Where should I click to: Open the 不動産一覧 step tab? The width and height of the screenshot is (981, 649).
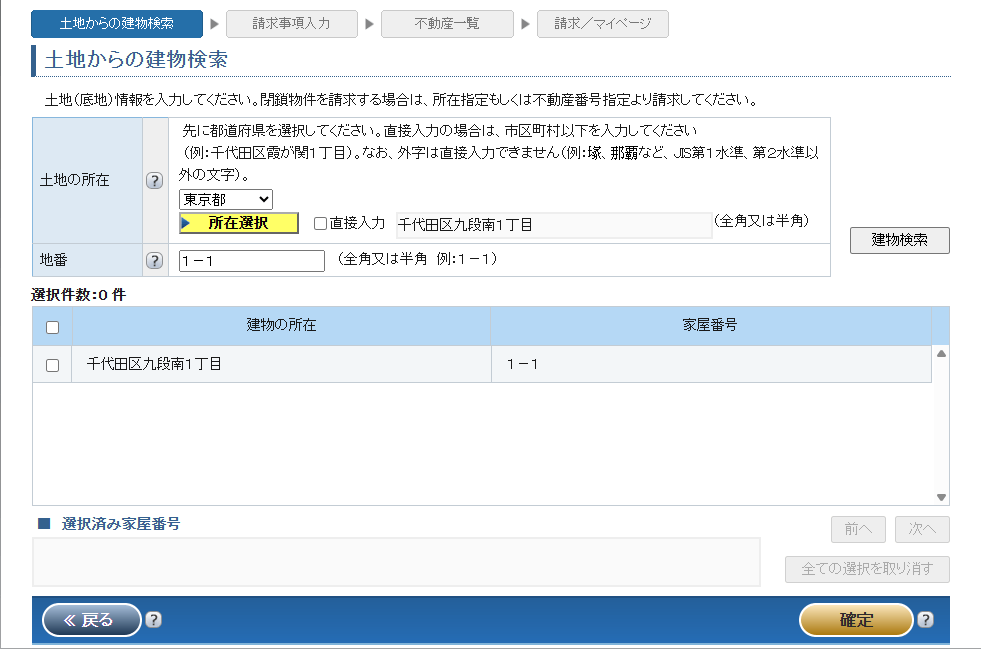coord(447,24)
